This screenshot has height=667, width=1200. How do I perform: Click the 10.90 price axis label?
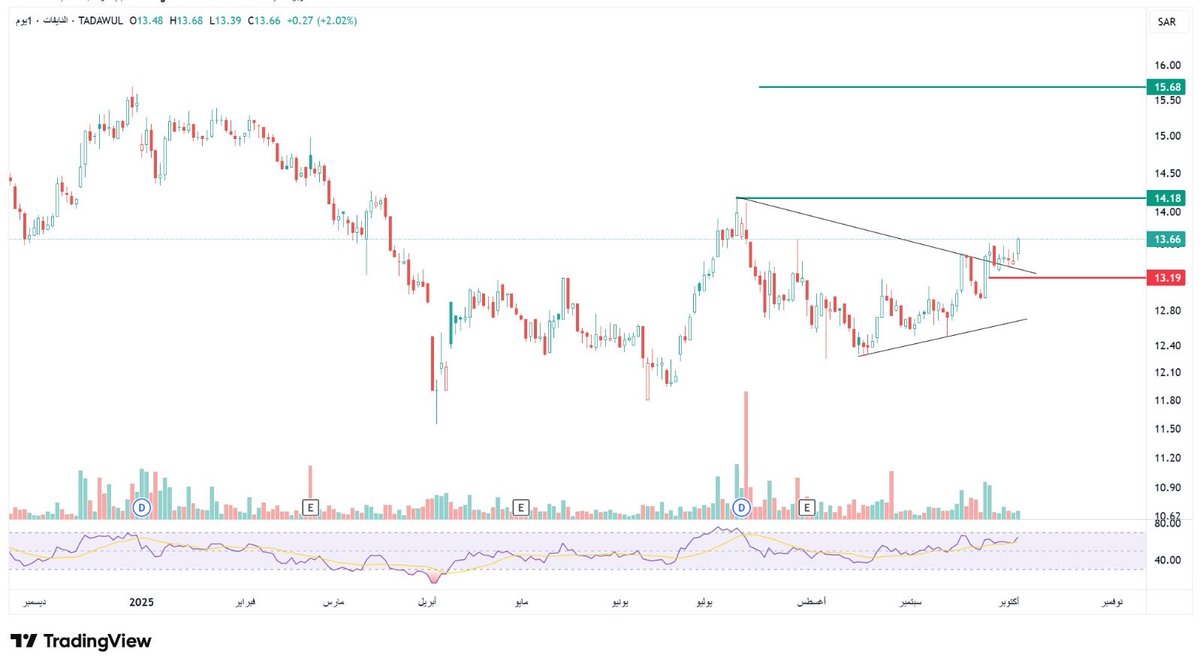[x=1168, y=488]
